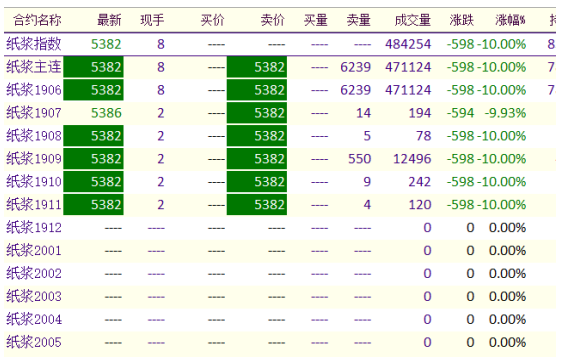The height and width of the screenshot is (363, 564).
Task: Select the 纸浆1906 contract
Action: 33,90
